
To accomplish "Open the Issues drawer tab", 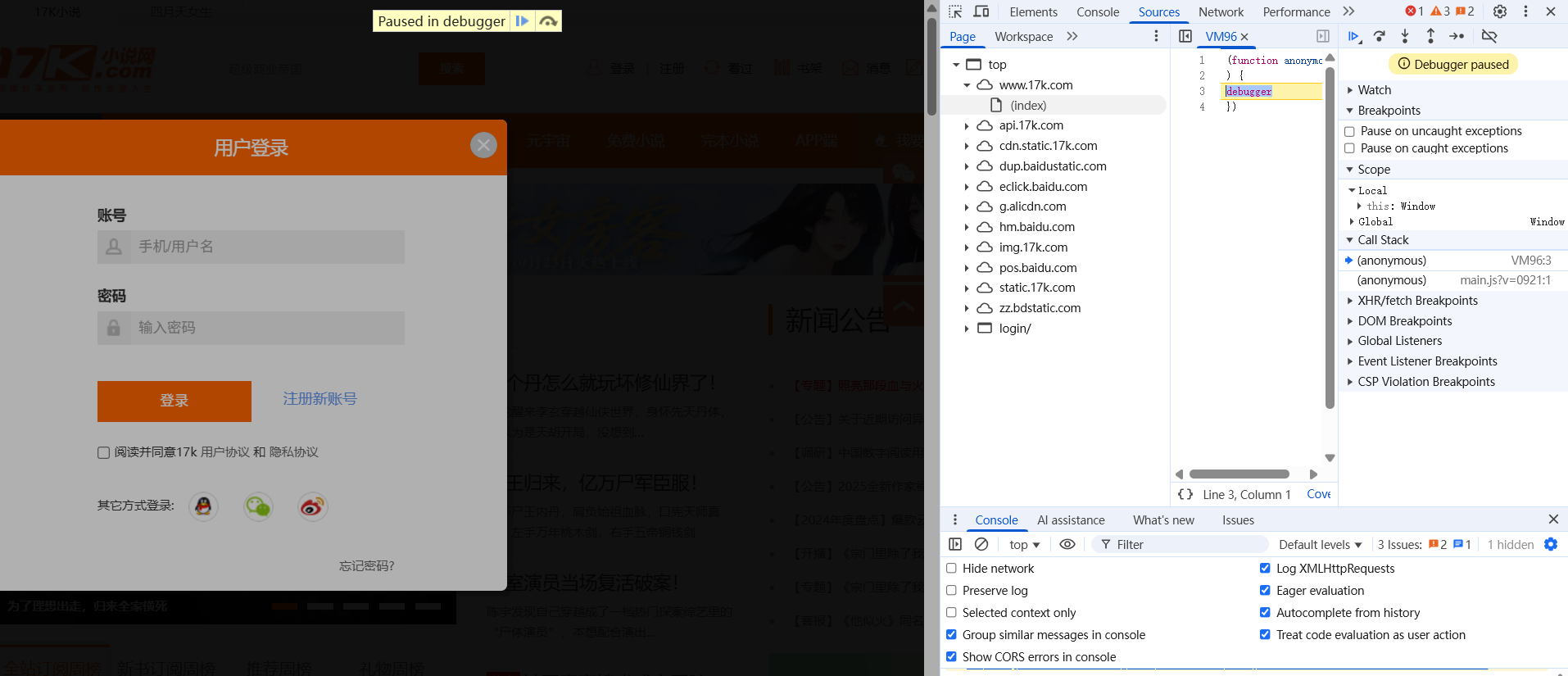I will coord(1238,519).
